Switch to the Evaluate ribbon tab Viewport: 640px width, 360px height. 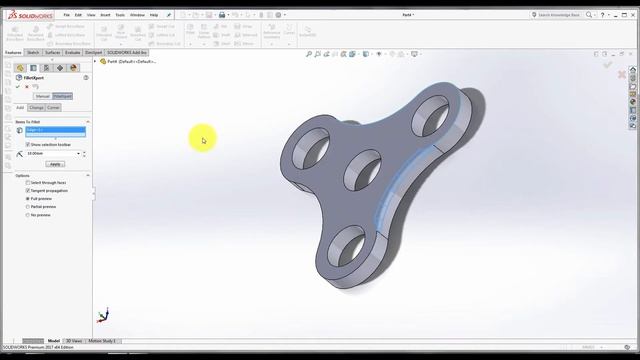[72, 53]
